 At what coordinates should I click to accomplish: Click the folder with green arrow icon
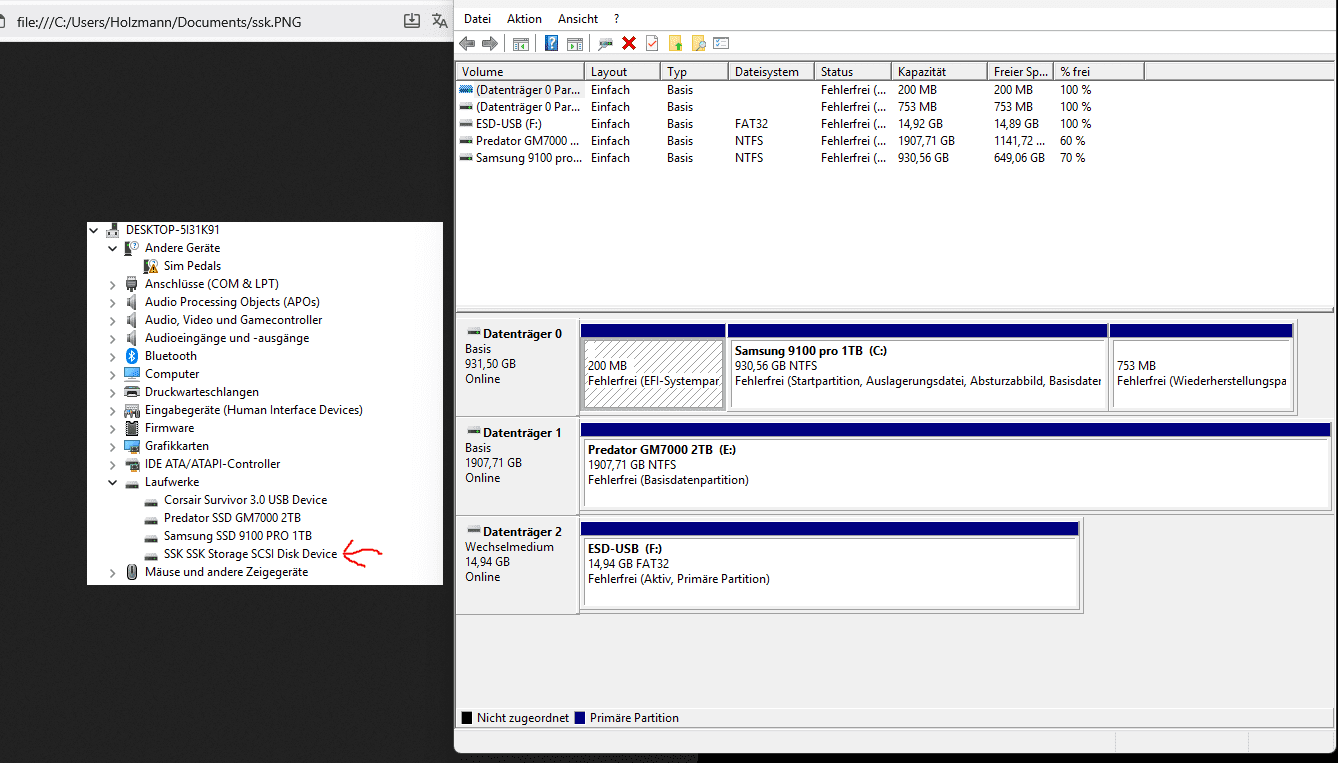675,43
